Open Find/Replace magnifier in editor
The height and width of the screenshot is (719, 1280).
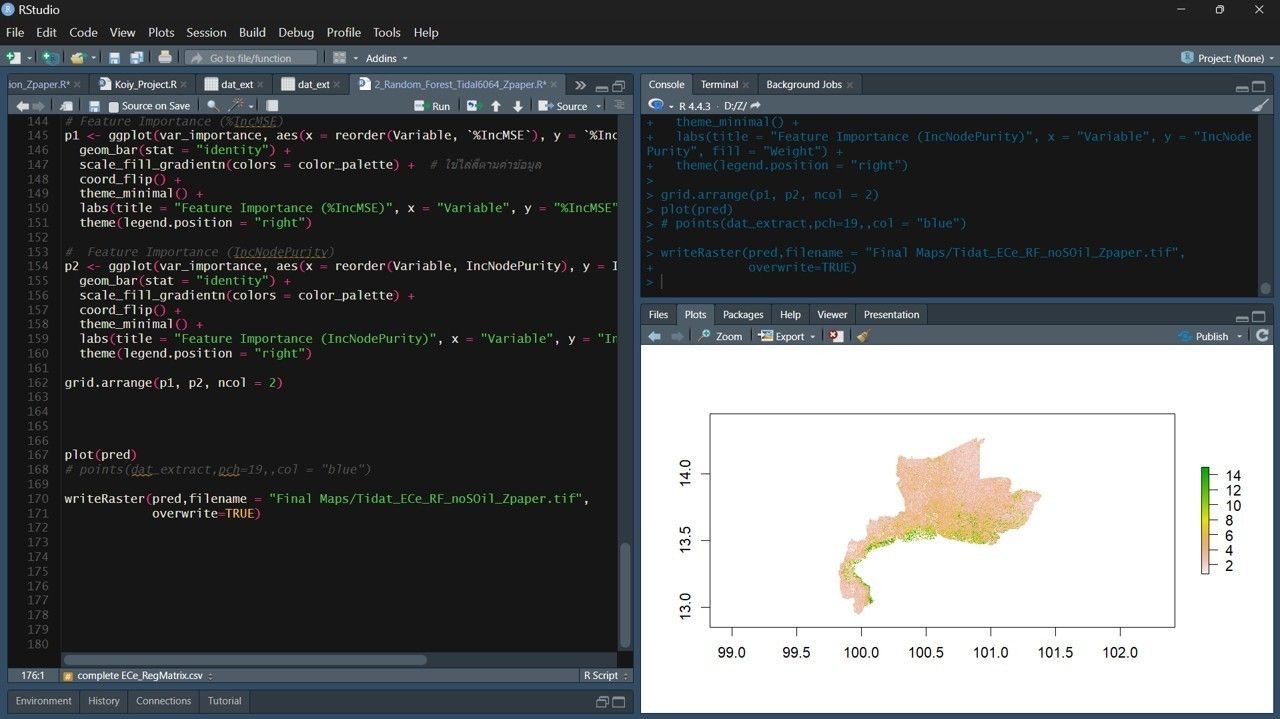coord(212,106)
